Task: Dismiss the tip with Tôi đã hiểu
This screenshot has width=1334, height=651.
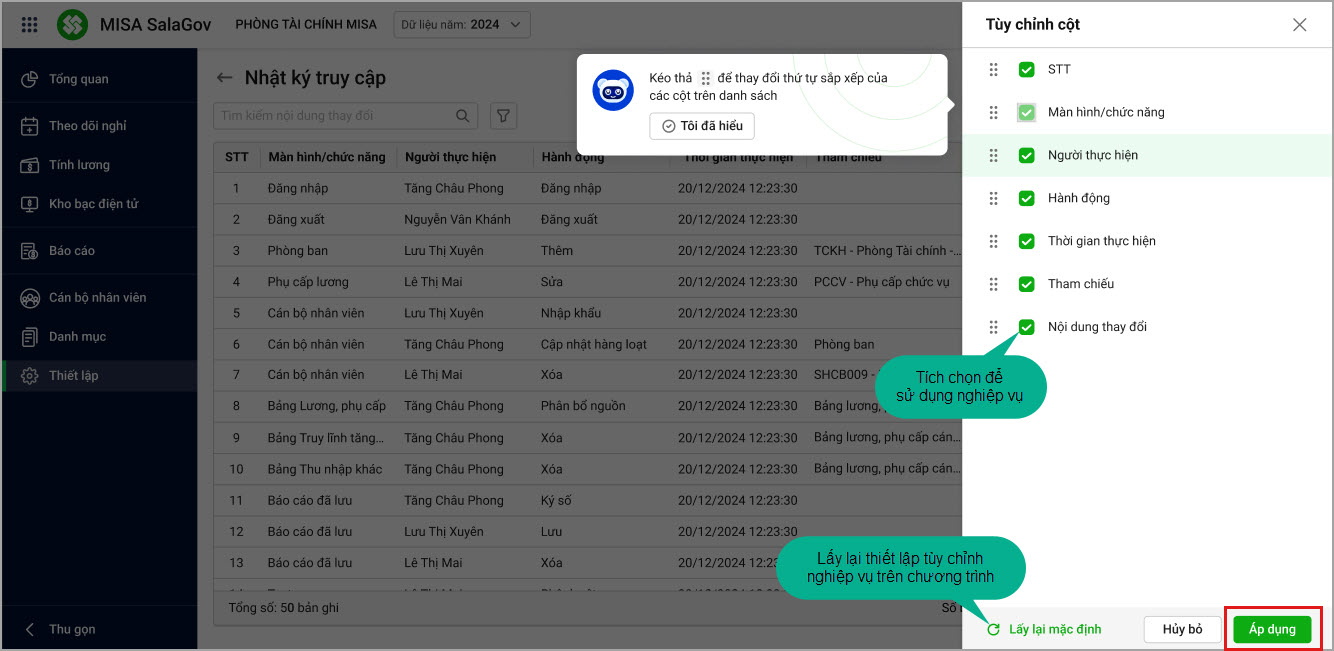Action: [x=702, y=127]
